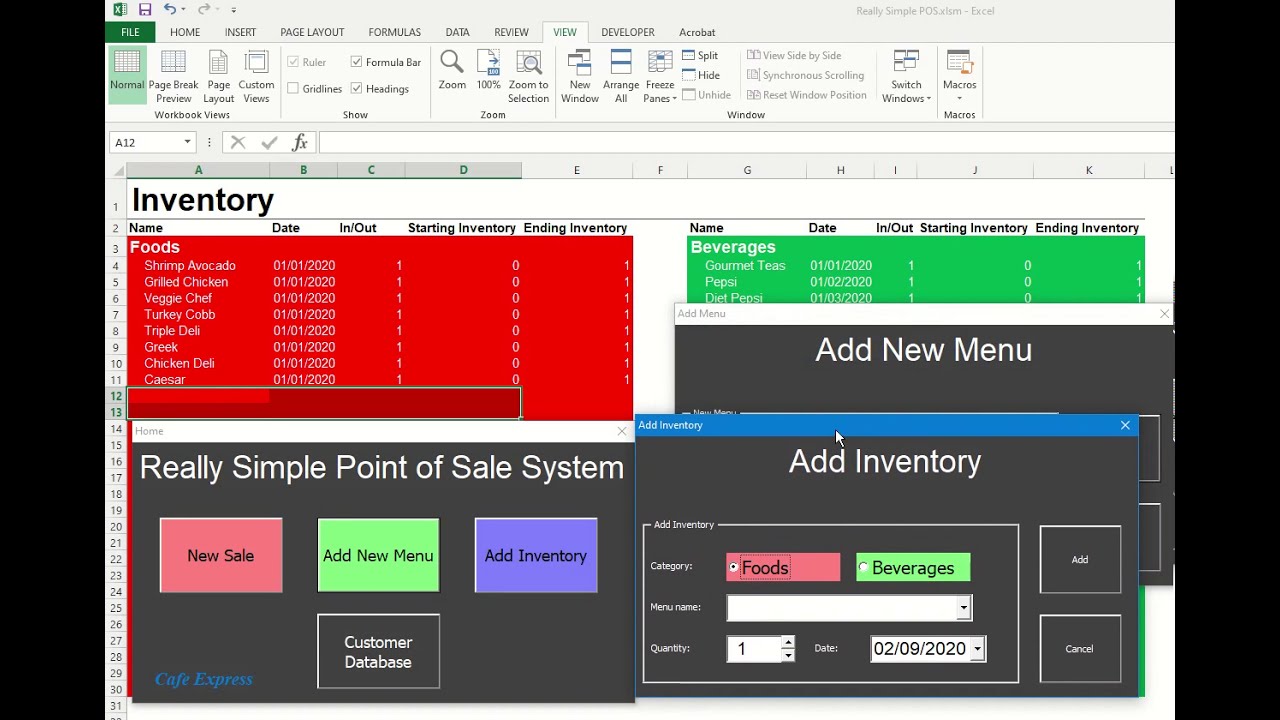Click View Side by Side
This screenshot has height=720, width=1280.
click(x=794, y=55)
